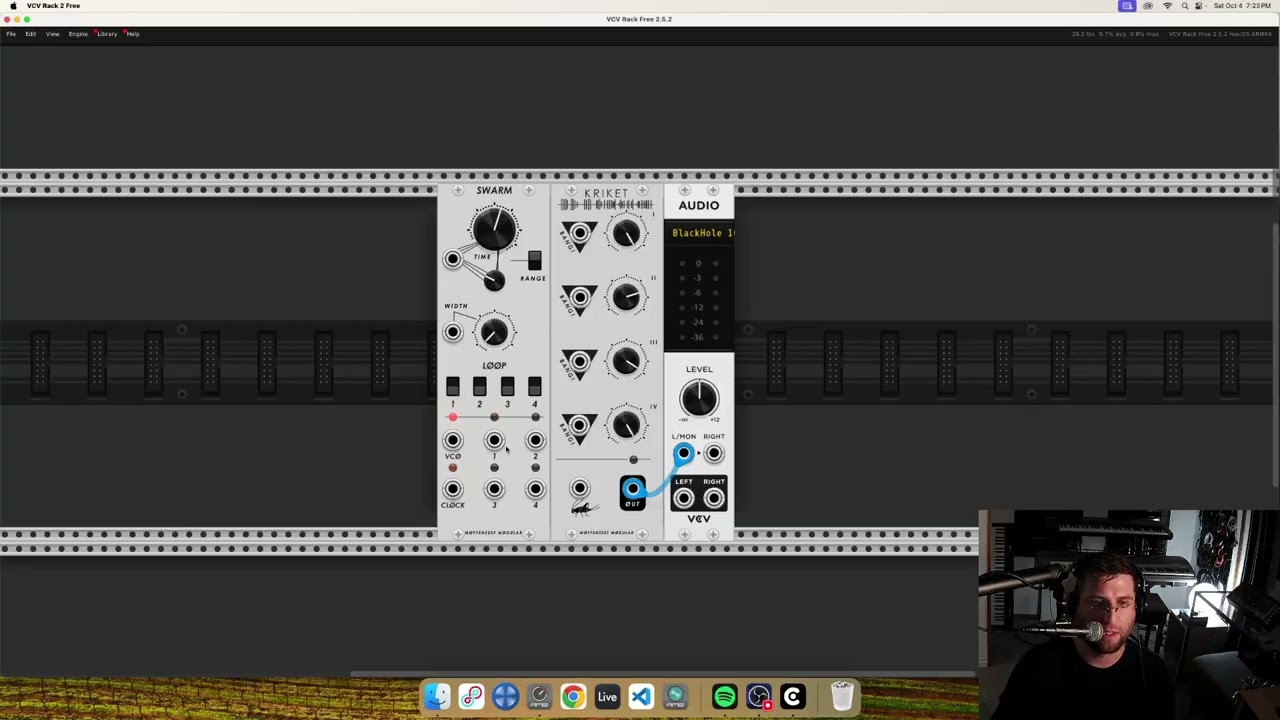Flip the Swarm RANGE switch

534,260
